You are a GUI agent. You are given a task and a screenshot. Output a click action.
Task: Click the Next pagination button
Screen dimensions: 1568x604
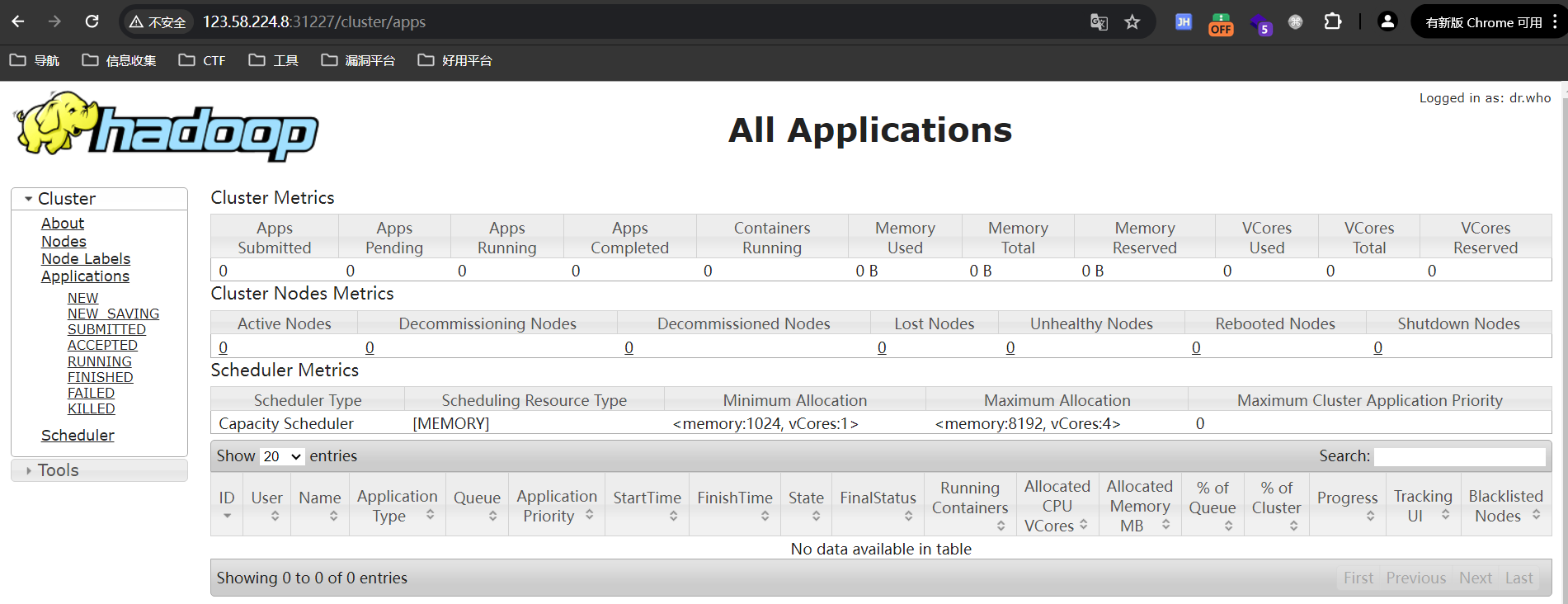(x=1476, y=578)
